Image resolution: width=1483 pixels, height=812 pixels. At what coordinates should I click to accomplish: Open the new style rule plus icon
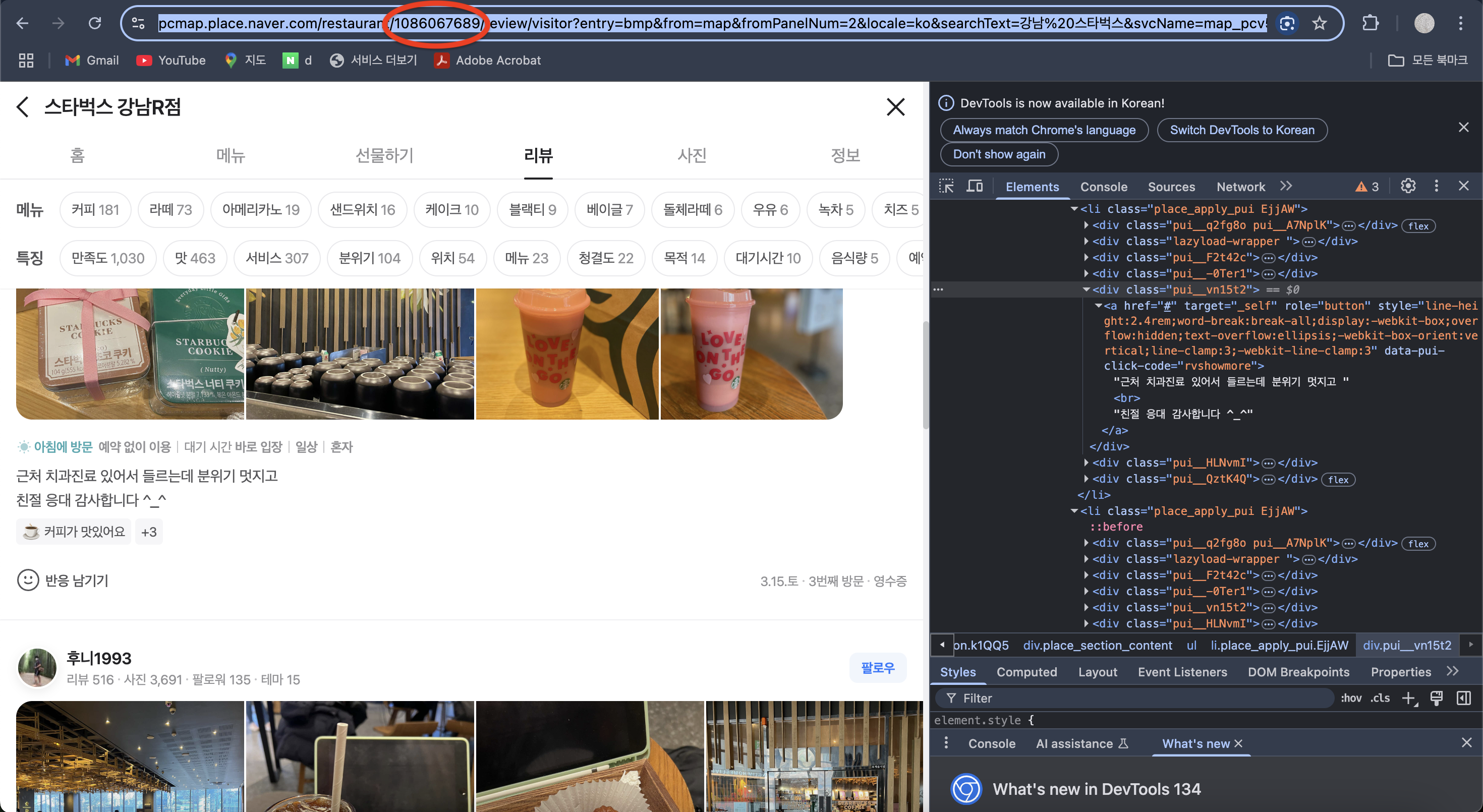(x=1408, y=698)
